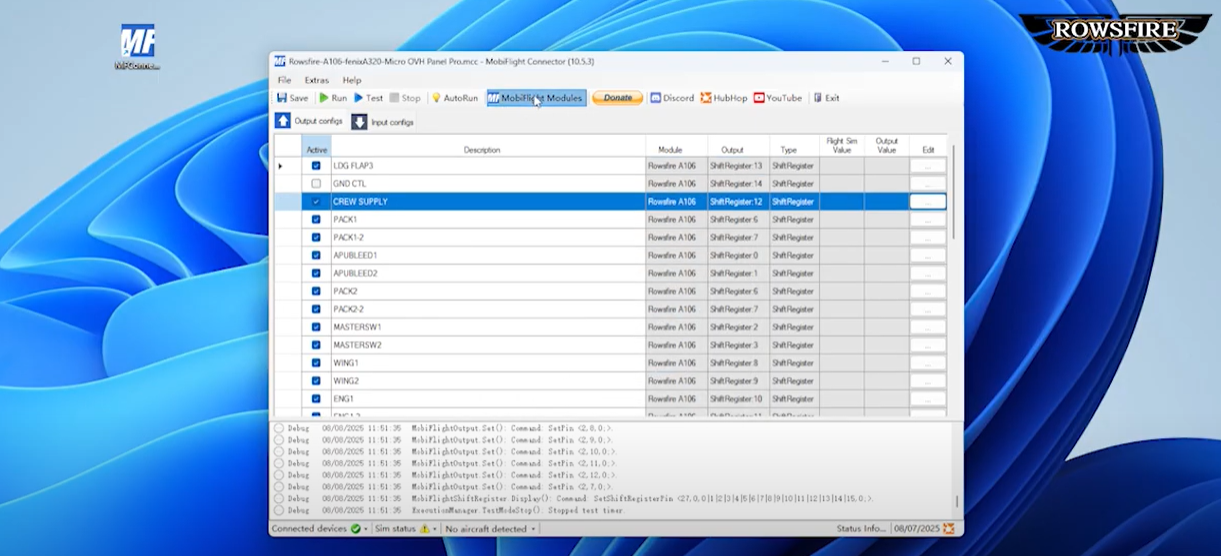
Task: Open MFConnector desktop shortcut icon
Action: pos(137,47)
